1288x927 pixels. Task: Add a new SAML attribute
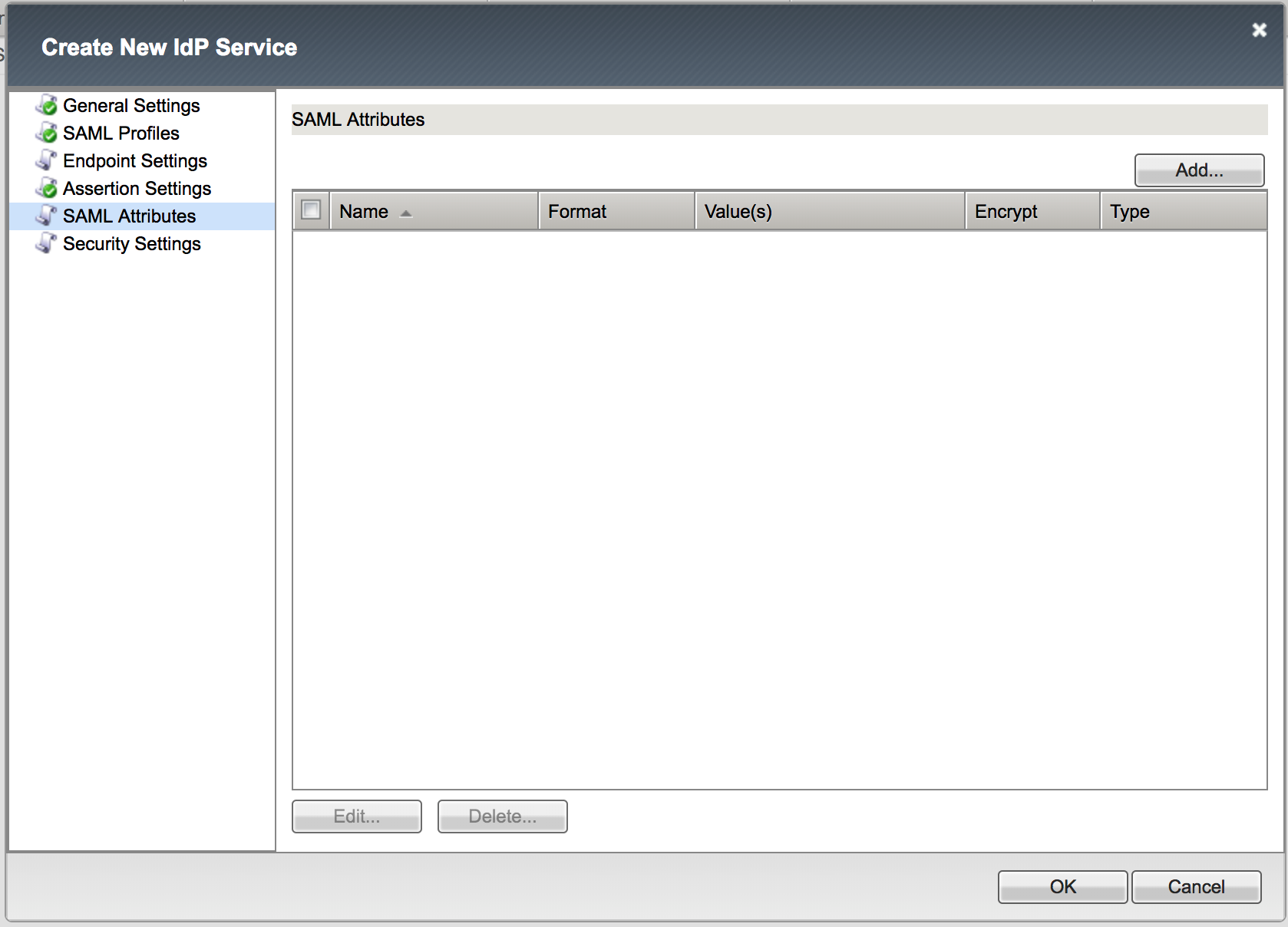[1200, 170]
